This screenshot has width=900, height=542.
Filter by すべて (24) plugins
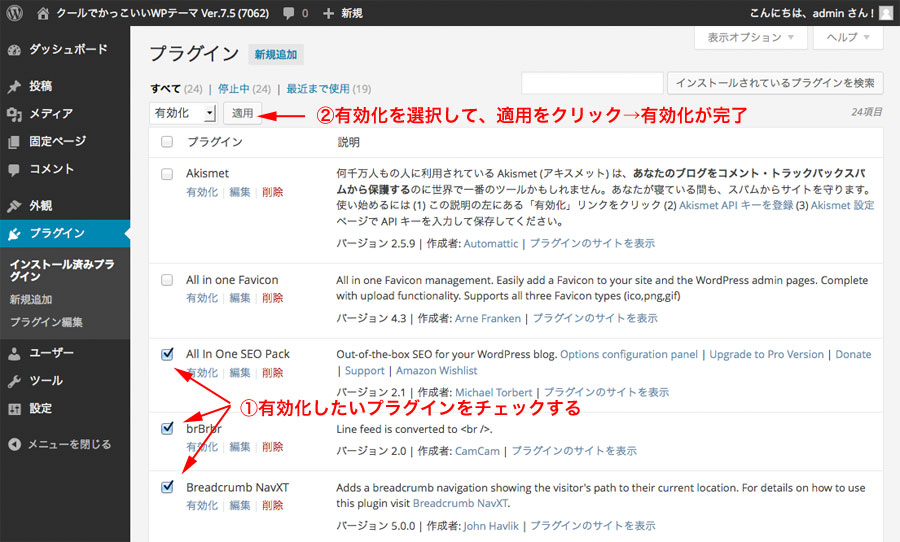point(176,89)
